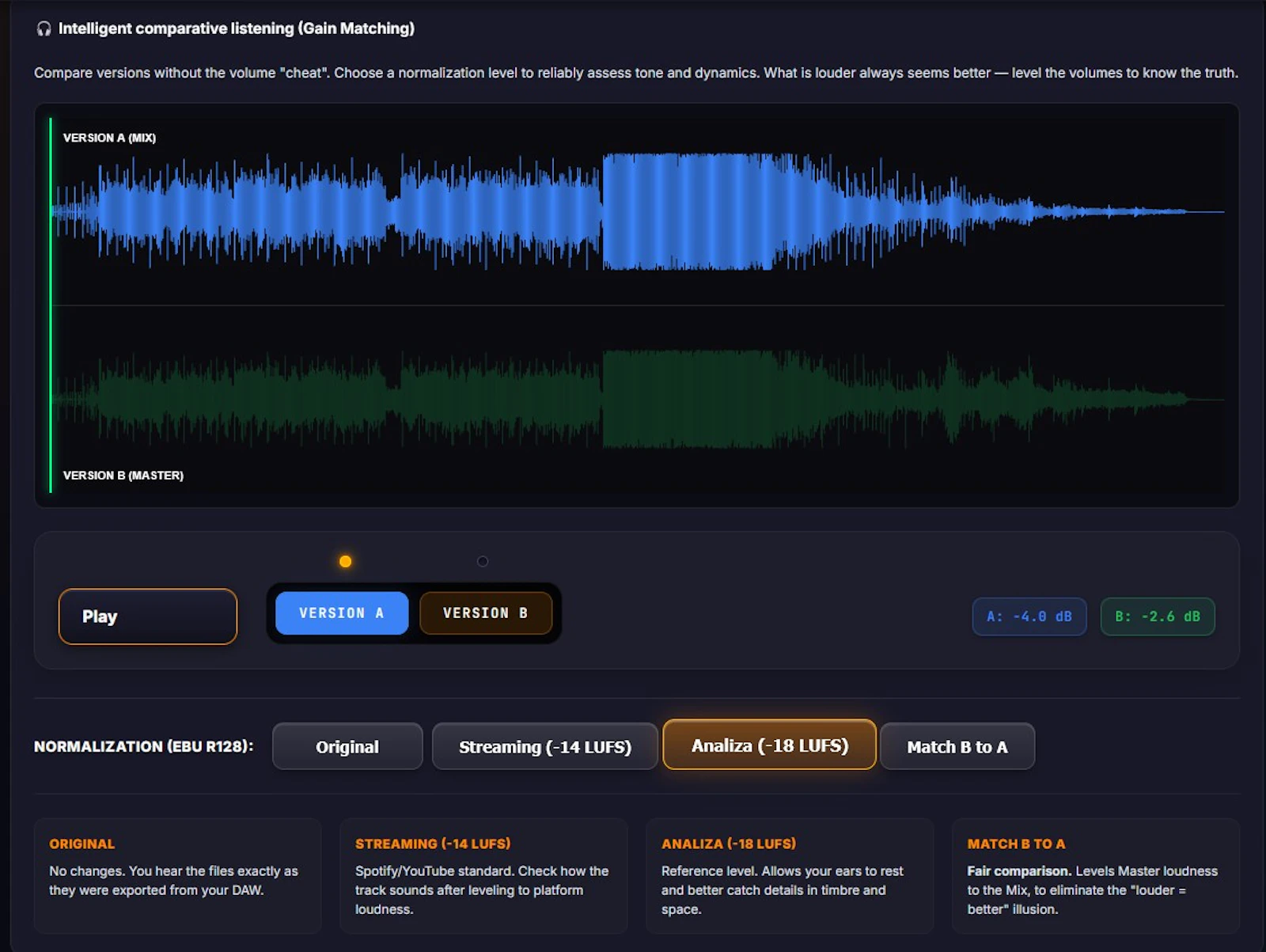Seek within the blue Version A waveform
This screenshot has width=1266, height=952.
click(x=638, y=212)
